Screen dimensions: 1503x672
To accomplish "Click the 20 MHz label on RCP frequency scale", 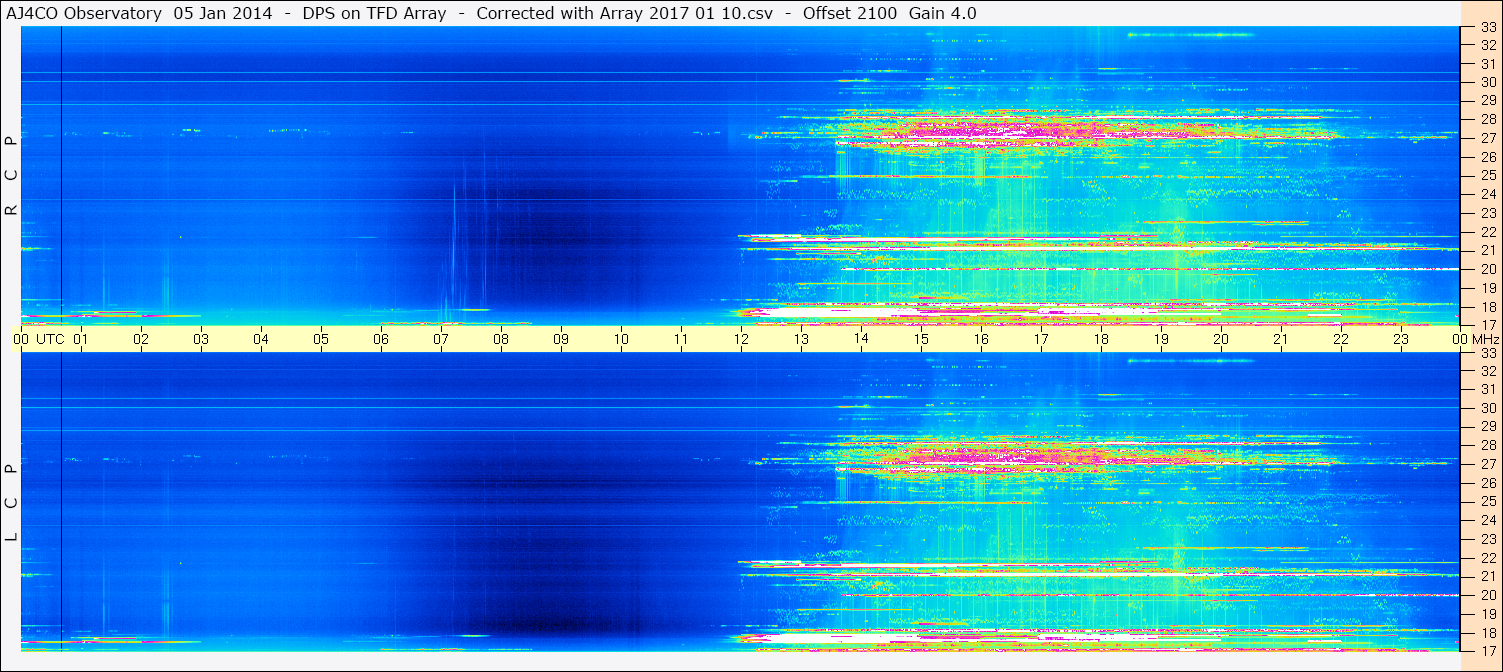I will (1487, 269).
